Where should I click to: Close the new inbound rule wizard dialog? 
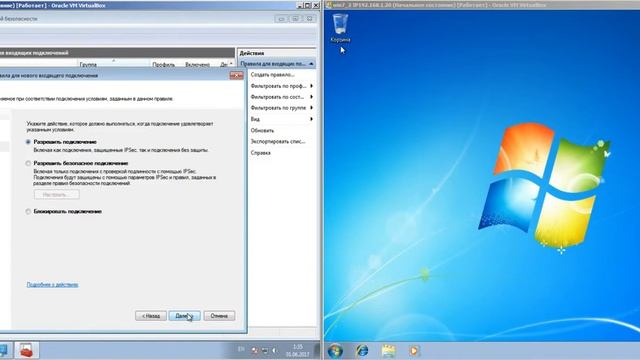(236, 76)
